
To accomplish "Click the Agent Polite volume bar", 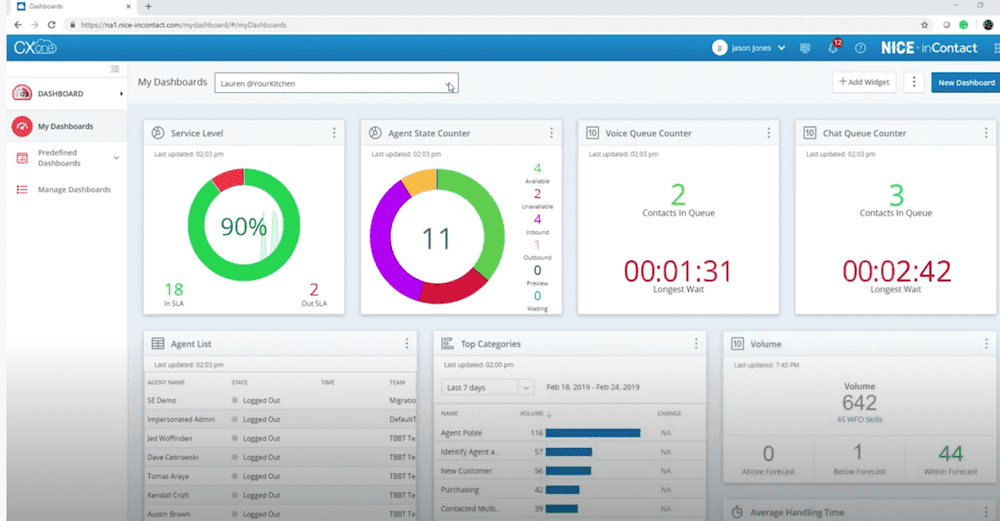I will coord(593,433).
